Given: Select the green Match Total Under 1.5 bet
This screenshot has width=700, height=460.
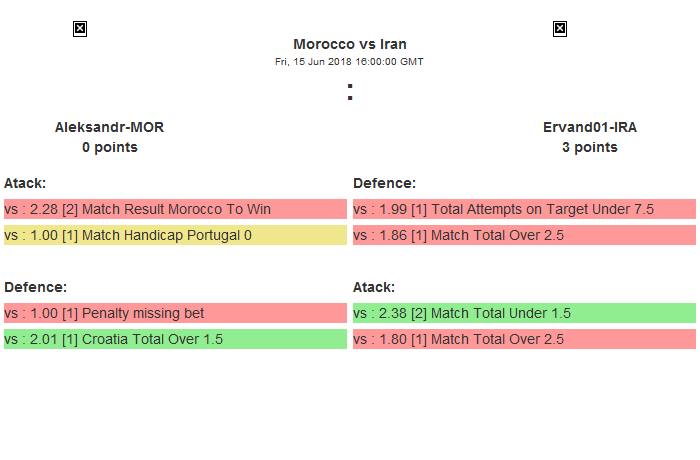Looking at the screenshot, I should (524, 313).
